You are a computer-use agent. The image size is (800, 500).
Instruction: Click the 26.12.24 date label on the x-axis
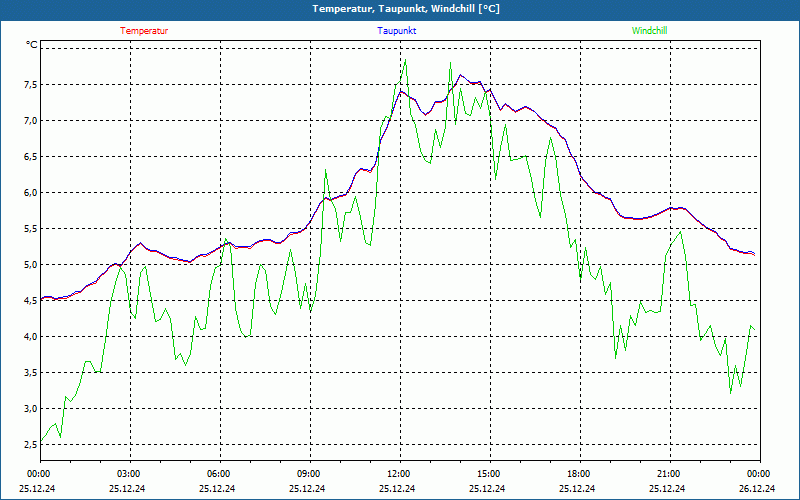(x=757, y=488)
